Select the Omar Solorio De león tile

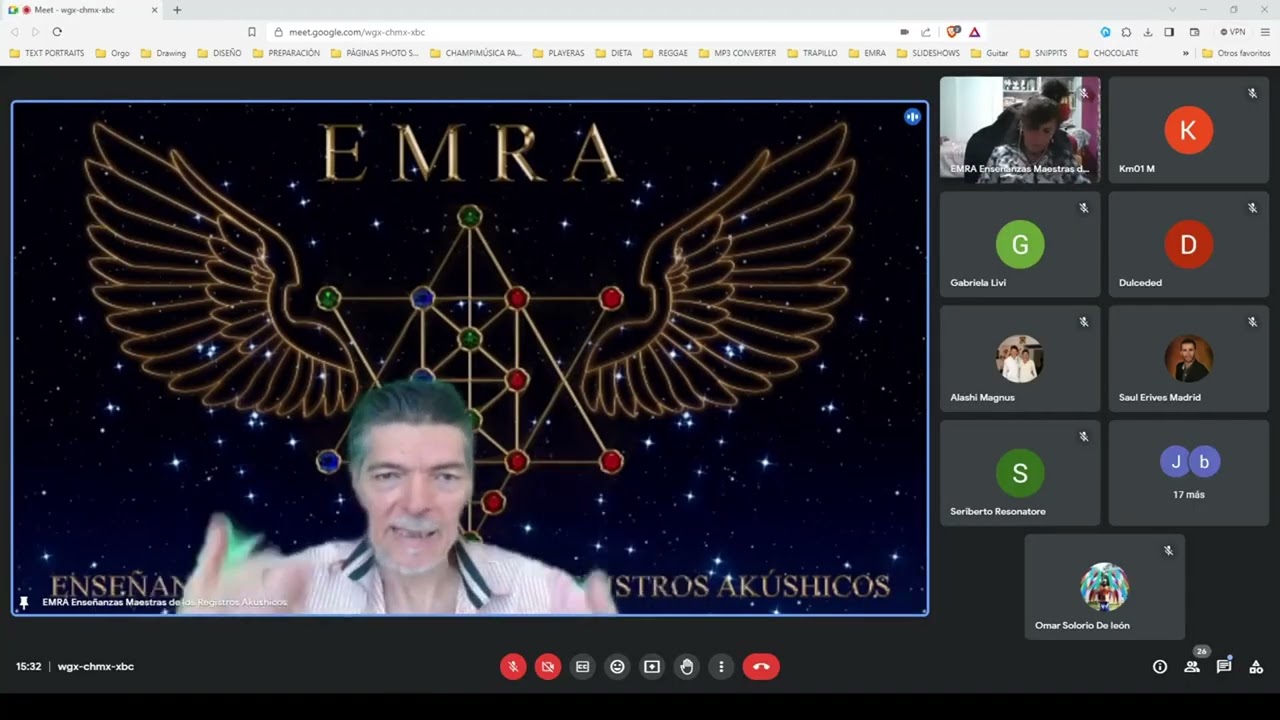tap(1105, 587)
